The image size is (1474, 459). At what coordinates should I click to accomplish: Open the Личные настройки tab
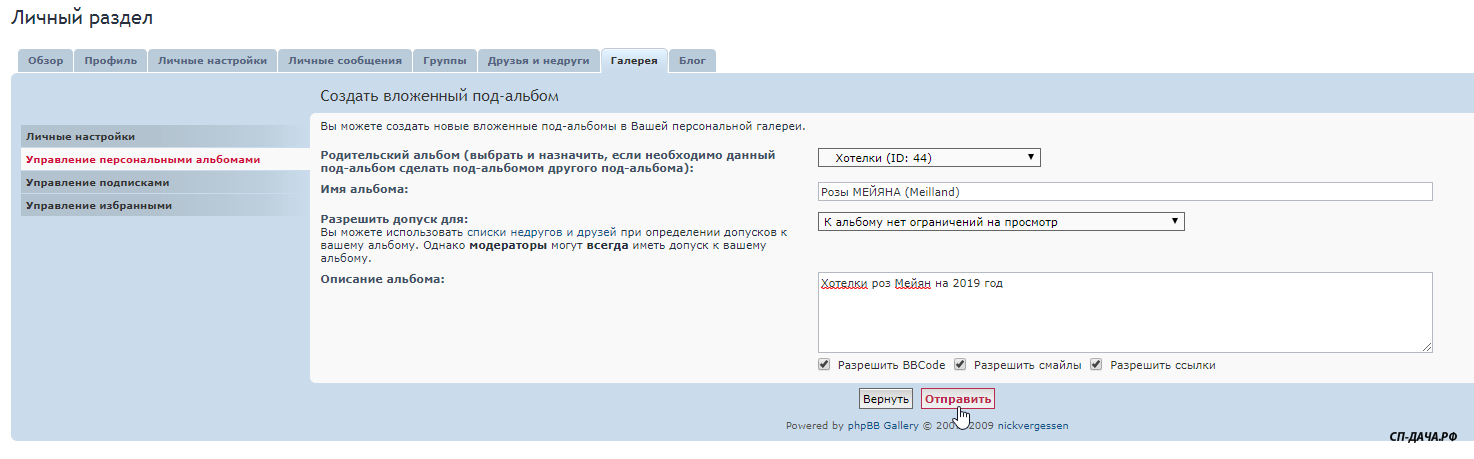[212, 61]
